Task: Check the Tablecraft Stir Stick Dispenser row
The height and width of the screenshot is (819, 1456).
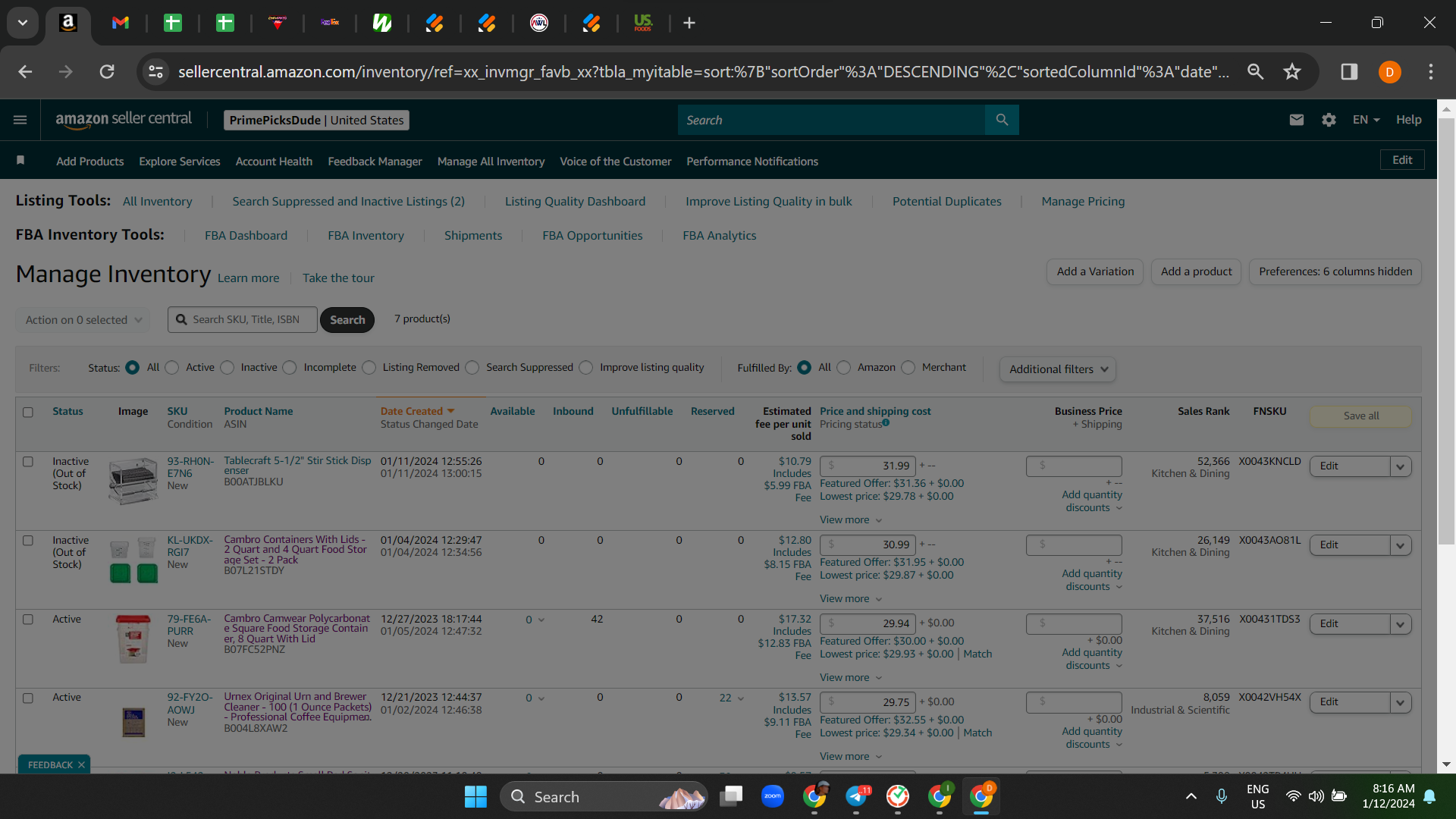Action: click(x=28, y=461)
